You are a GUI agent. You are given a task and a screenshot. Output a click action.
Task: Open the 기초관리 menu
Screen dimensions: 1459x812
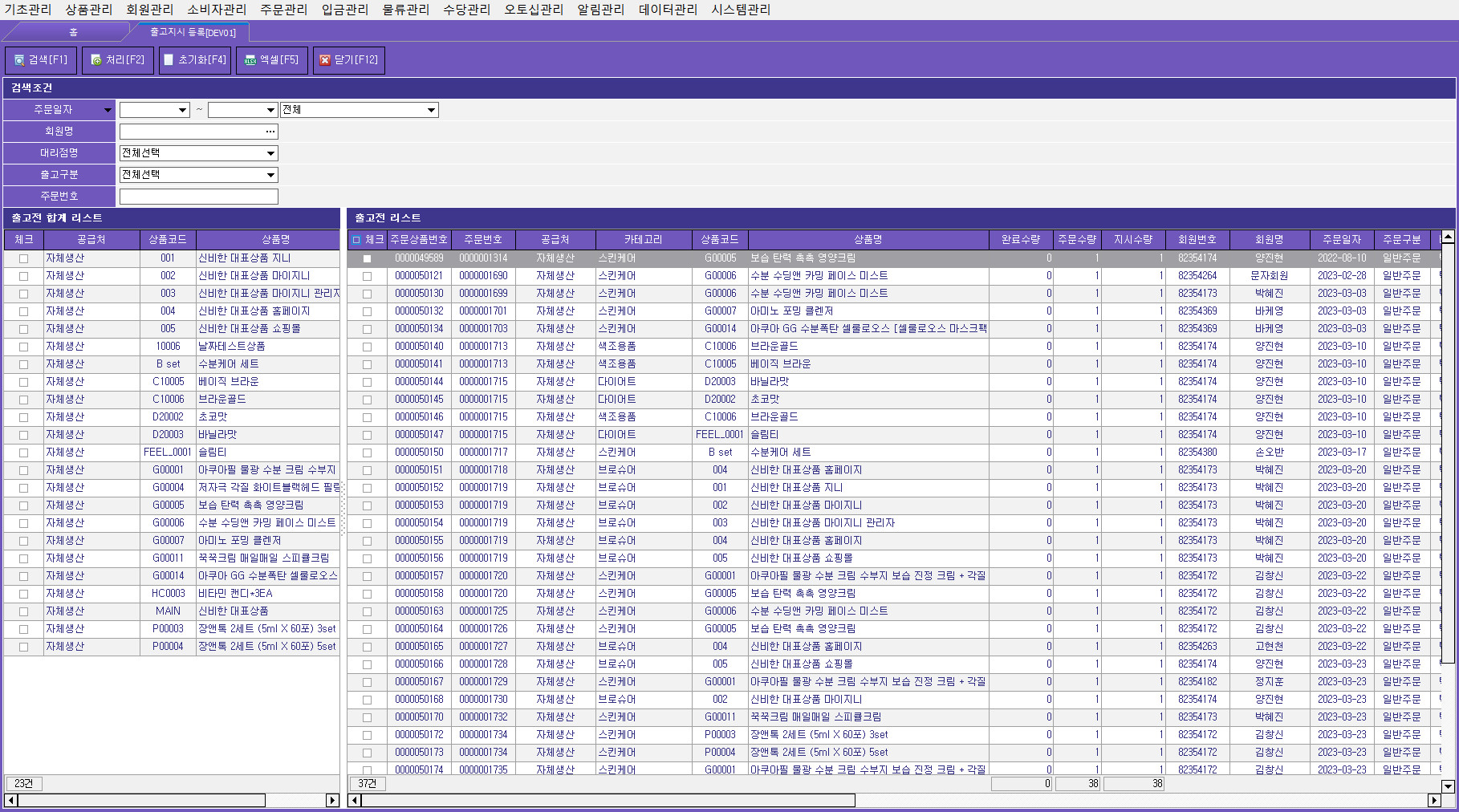[28, 10]
